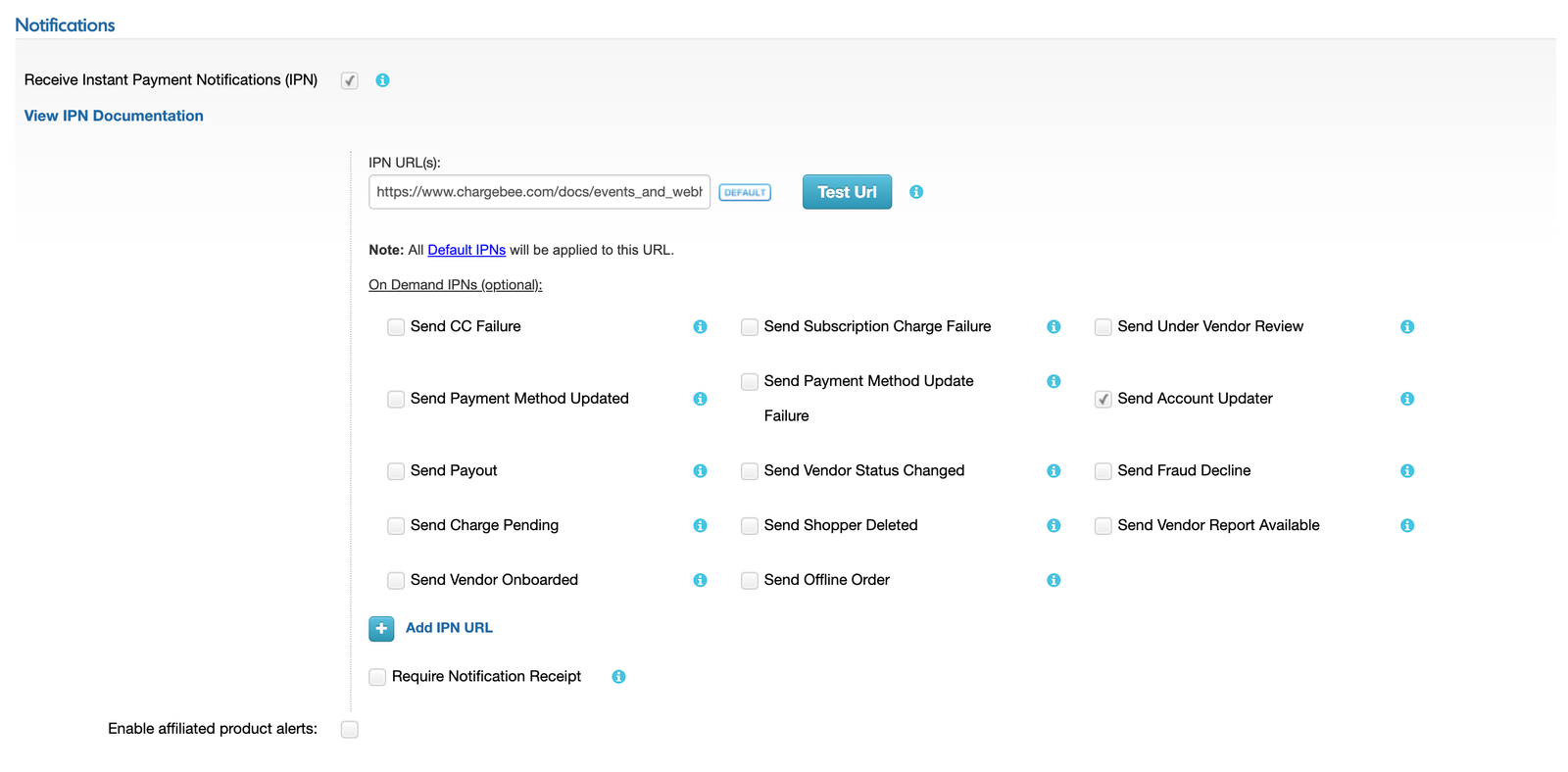Enable Send Vendor Onboarded checkbox
1568x772 pixels.
(396, 581)
